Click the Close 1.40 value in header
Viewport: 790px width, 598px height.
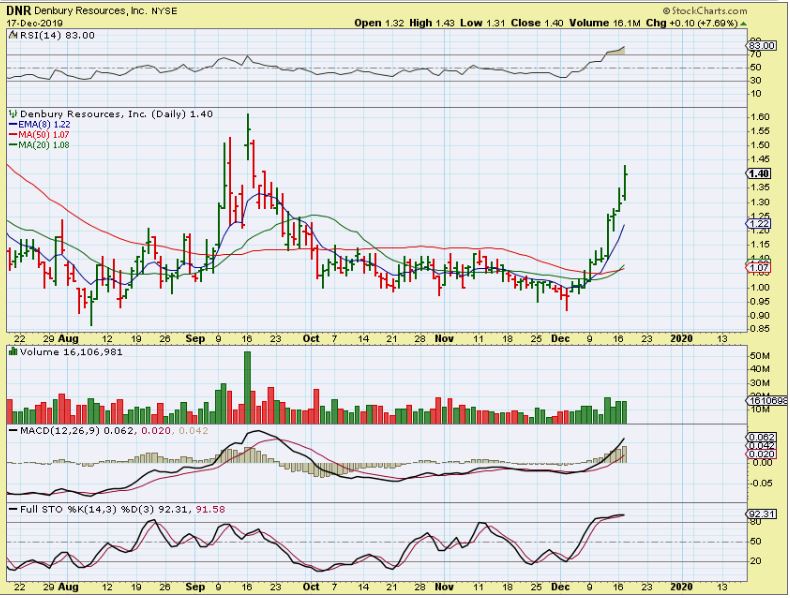pyautogui.click(x=537, y=23)
